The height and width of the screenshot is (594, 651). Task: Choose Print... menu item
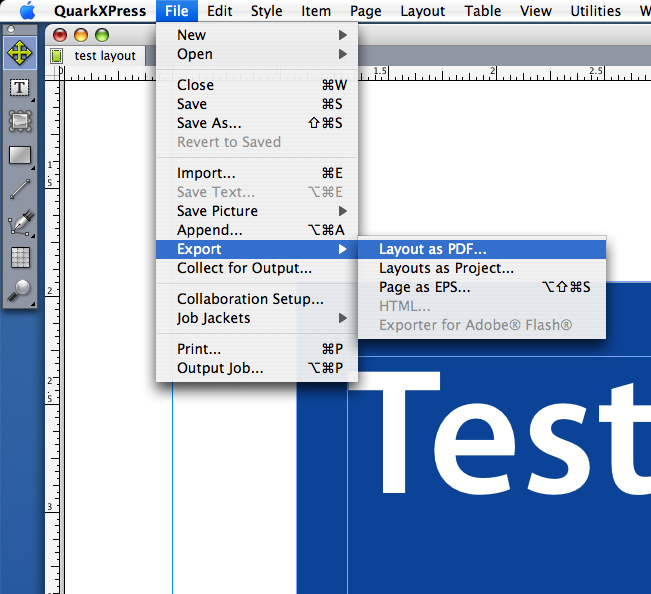click(x=257, y=349)
